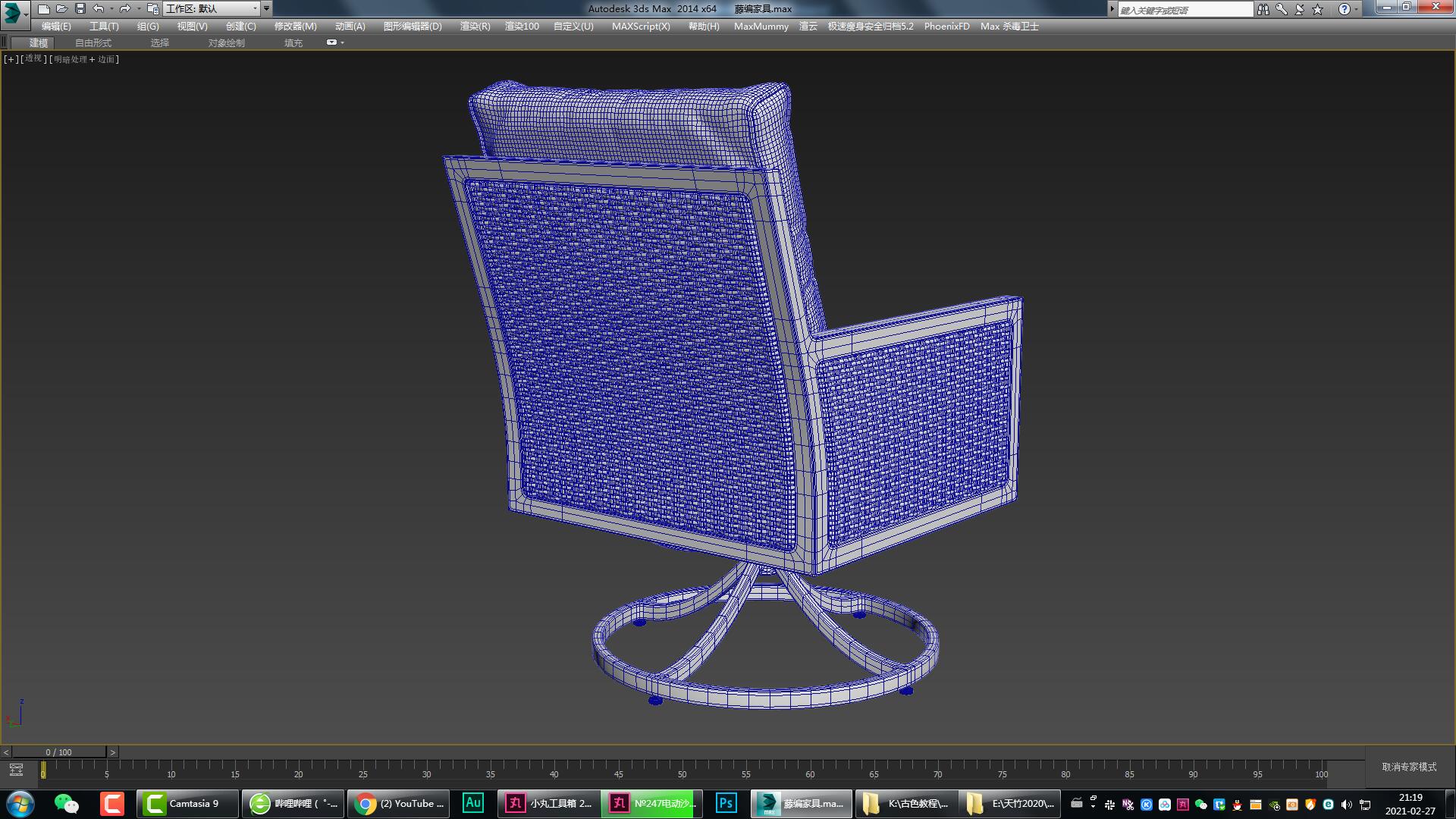Expand the undo history dropdown arrow
1456x819 pixels.
[111, 8]
